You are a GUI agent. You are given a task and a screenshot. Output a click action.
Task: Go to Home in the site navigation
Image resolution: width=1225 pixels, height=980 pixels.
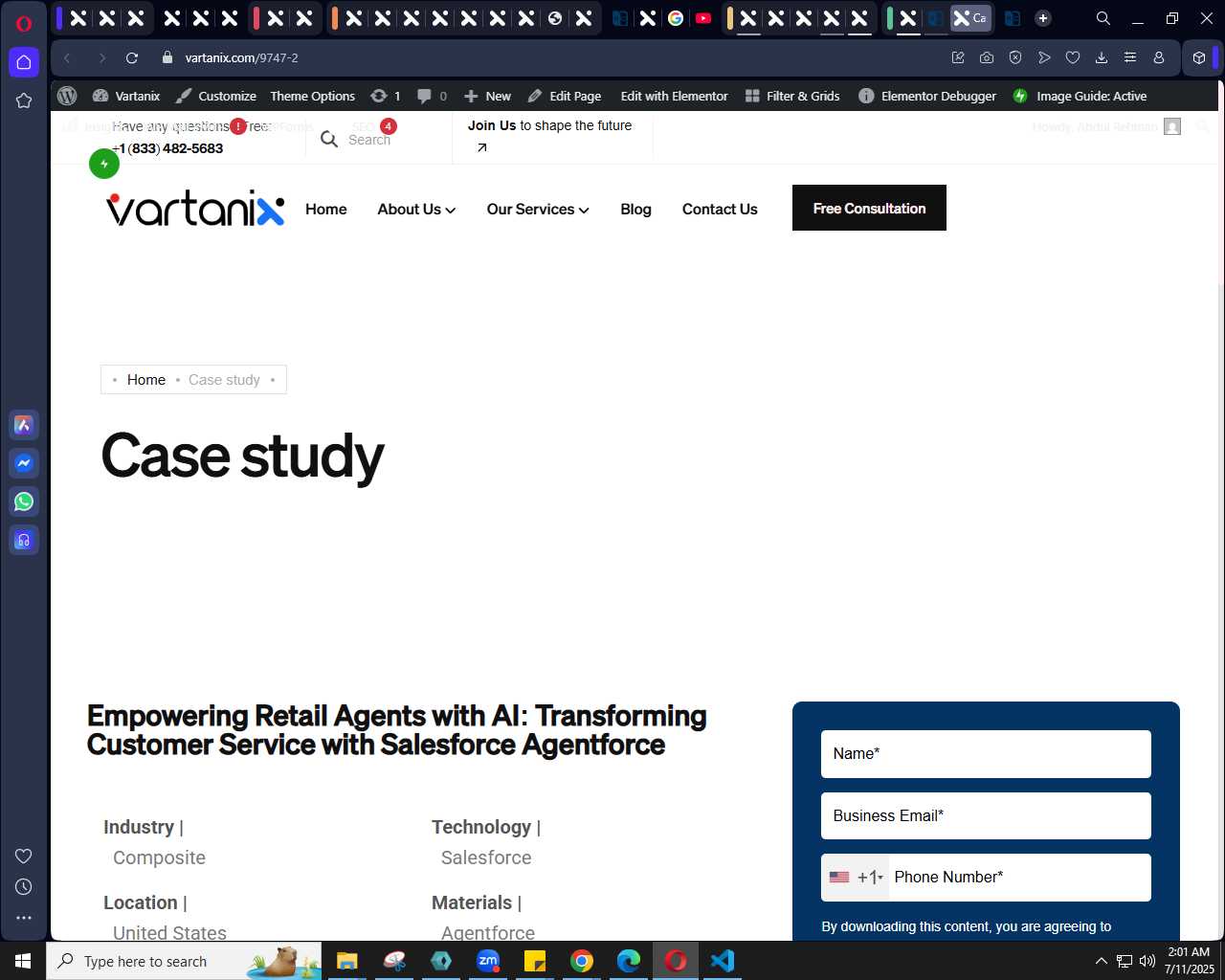(326, 210)
